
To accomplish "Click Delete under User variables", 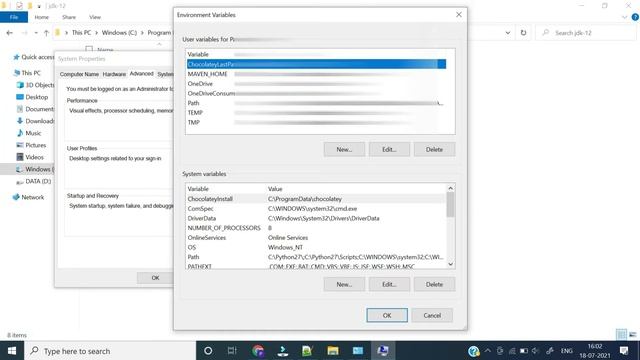I will pyautogui.click(x=434, y=149).
